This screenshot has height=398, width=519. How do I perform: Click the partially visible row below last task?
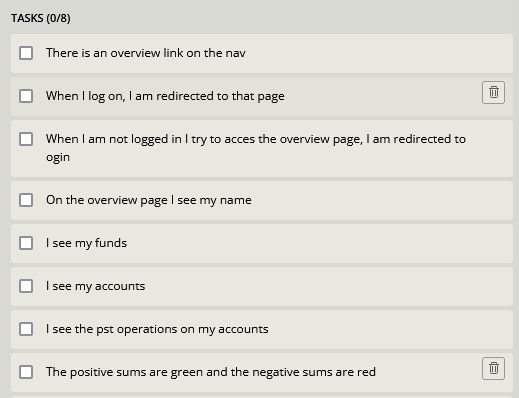[262, 397]
